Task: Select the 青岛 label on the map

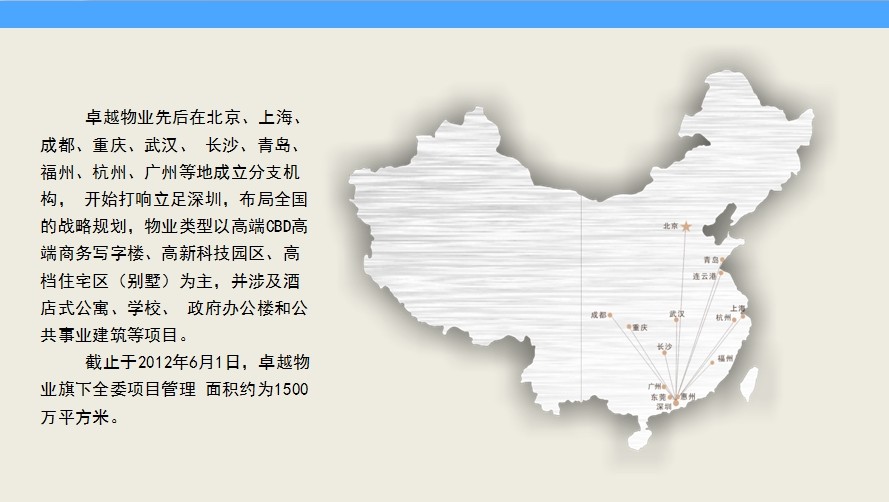Action: (711, 260)
